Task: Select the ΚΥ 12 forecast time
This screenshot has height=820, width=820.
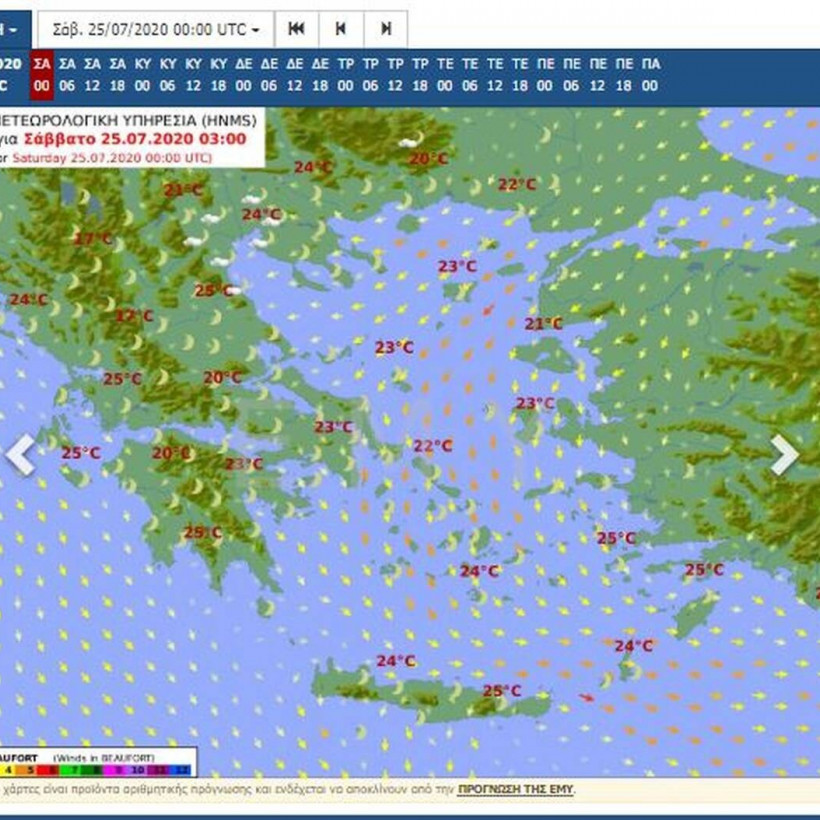Action: point(193,75)
